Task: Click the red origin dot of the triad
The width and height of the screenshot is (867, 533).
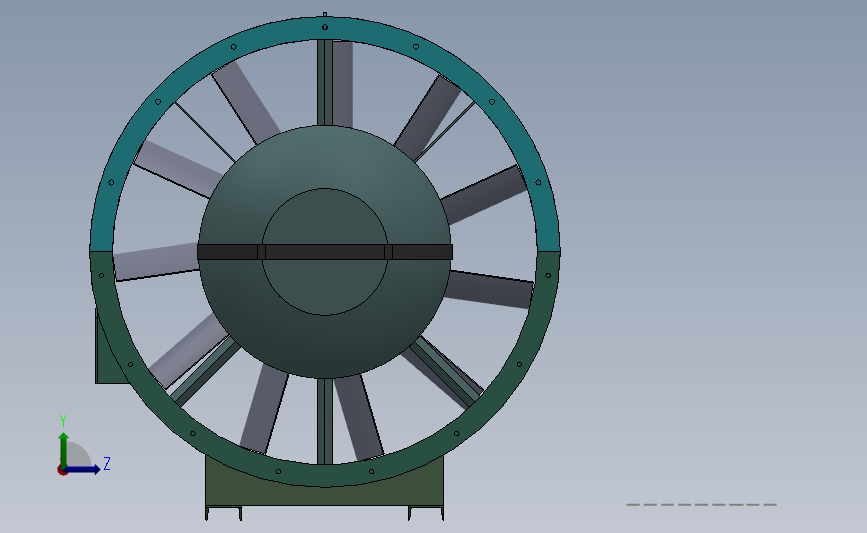Action: (x=62, y=471)
